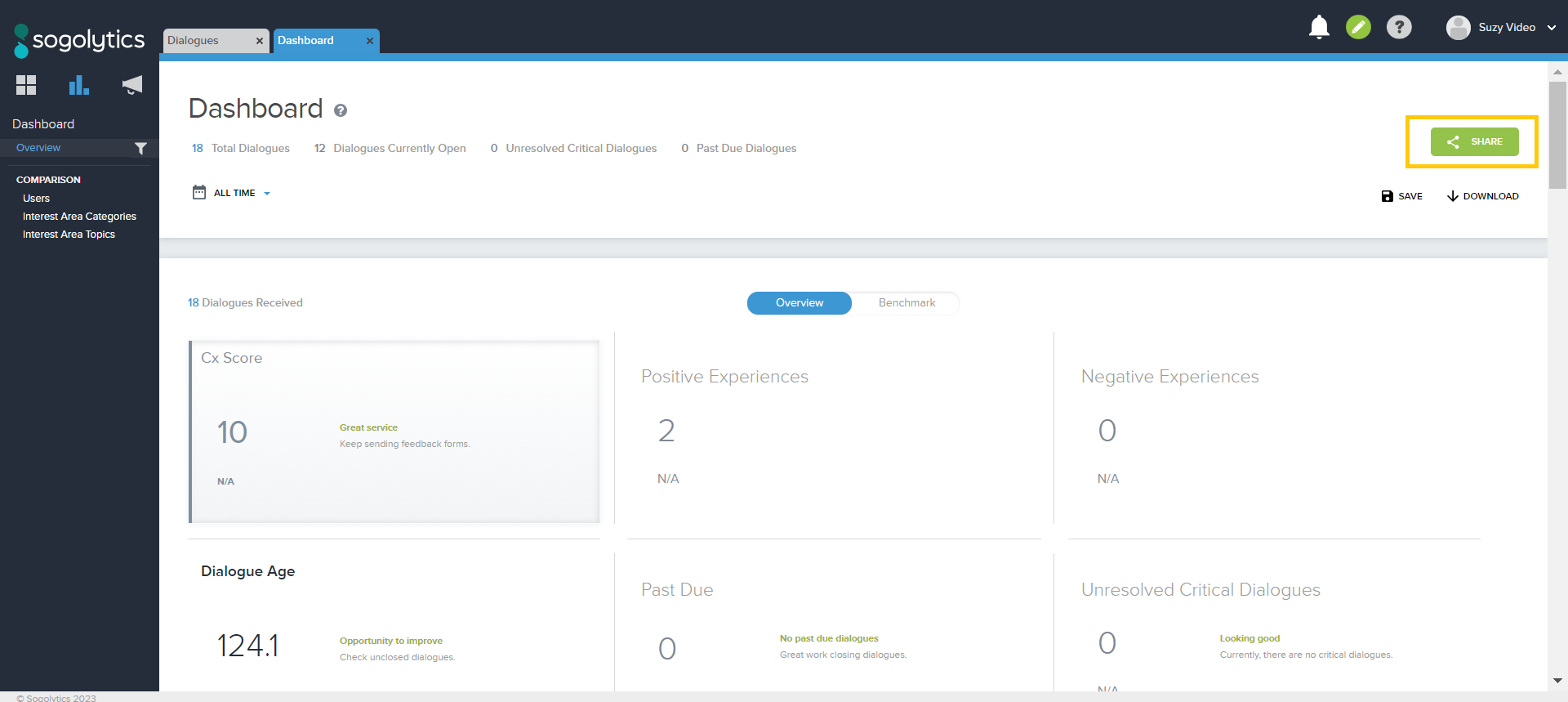This screenshot has width=1568, height=702.
Task: Click the filter funnel icon beside Overview
Action: tap(140, 149)
